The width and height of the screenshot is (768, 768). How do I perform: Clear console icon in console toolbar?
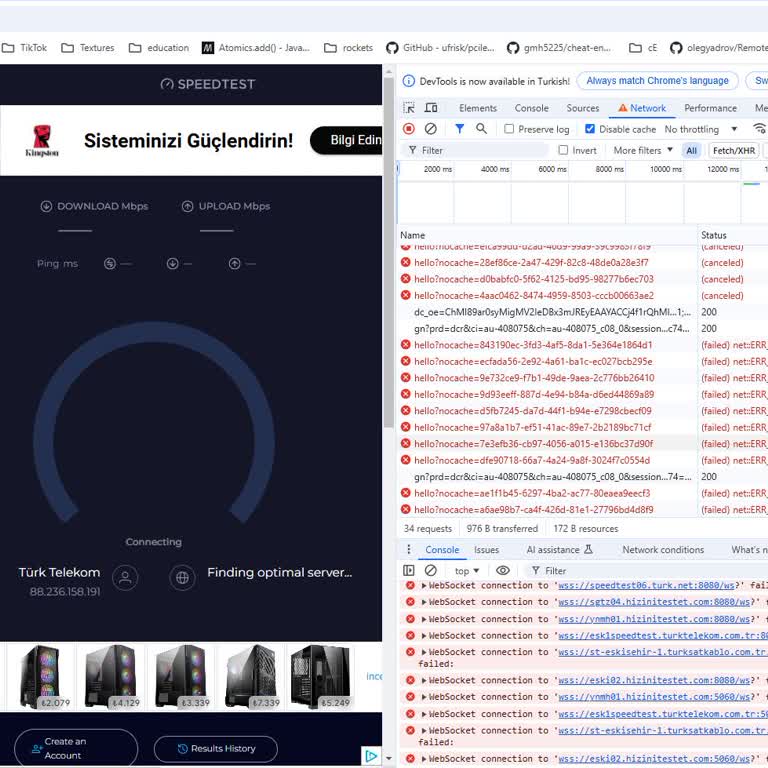click(x=431, y=570)
